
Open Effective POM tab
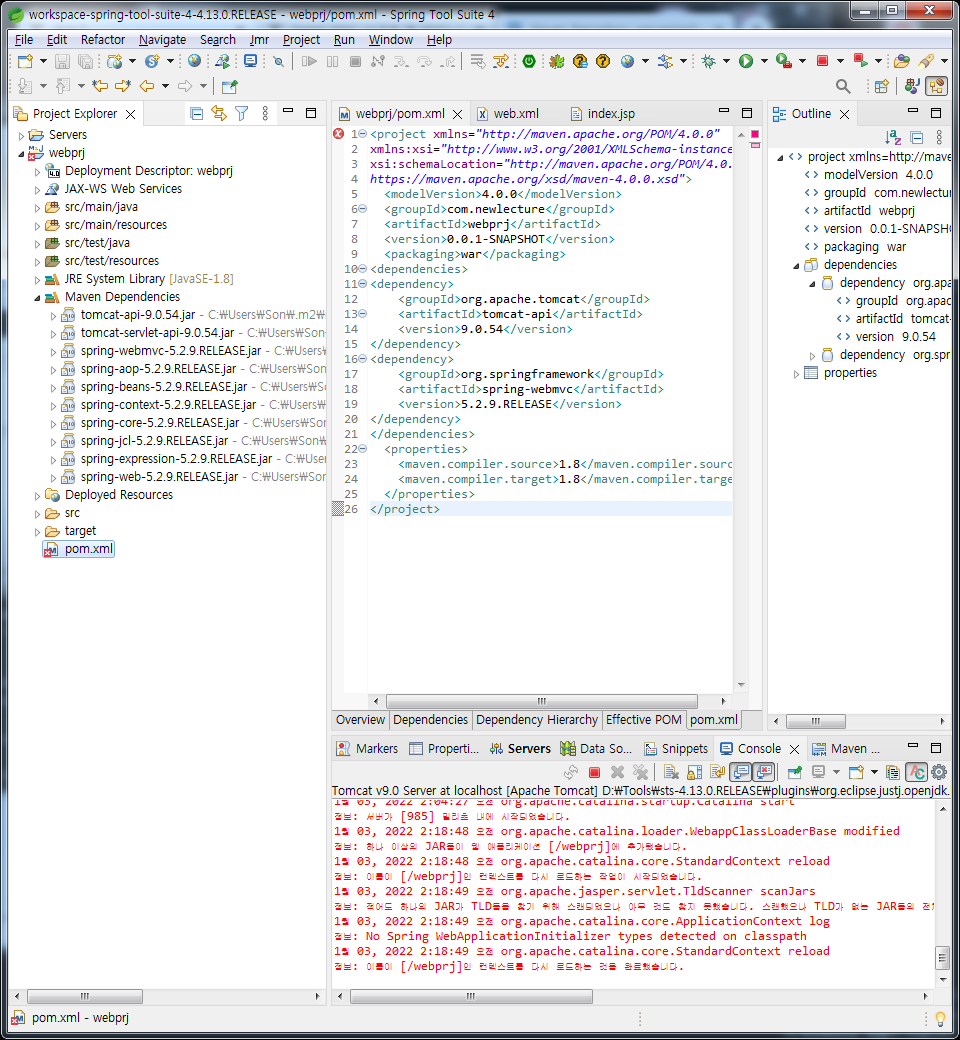[x=644, y=720]
